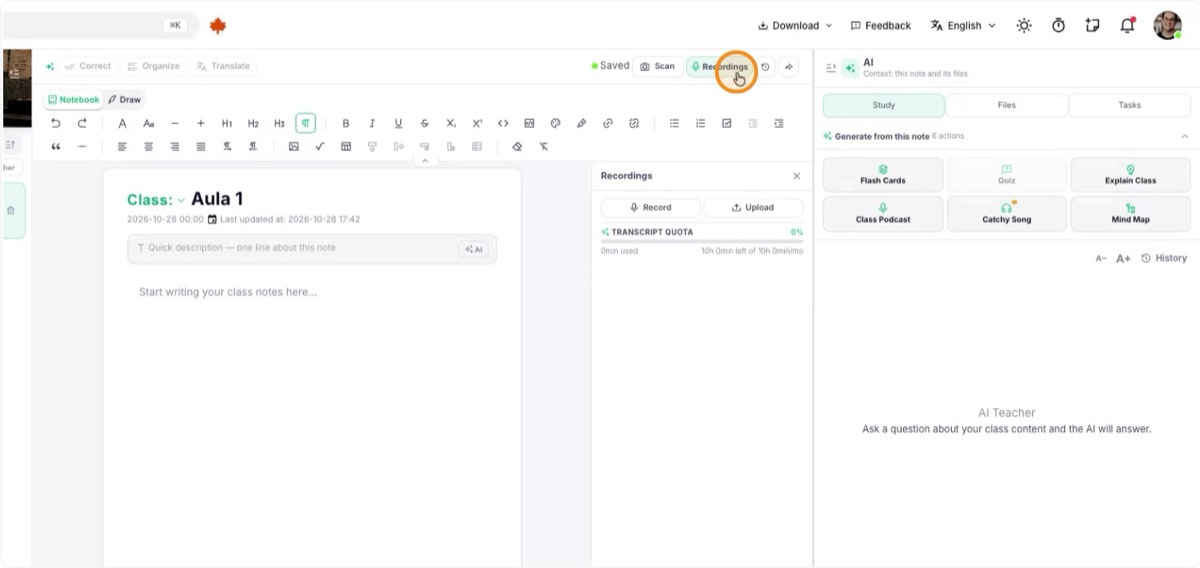The height and width of the screenshot is (568, 1200).
Task: Toggle the Recordings panel button
Action: pyautogui.click(x=719, y=66)
